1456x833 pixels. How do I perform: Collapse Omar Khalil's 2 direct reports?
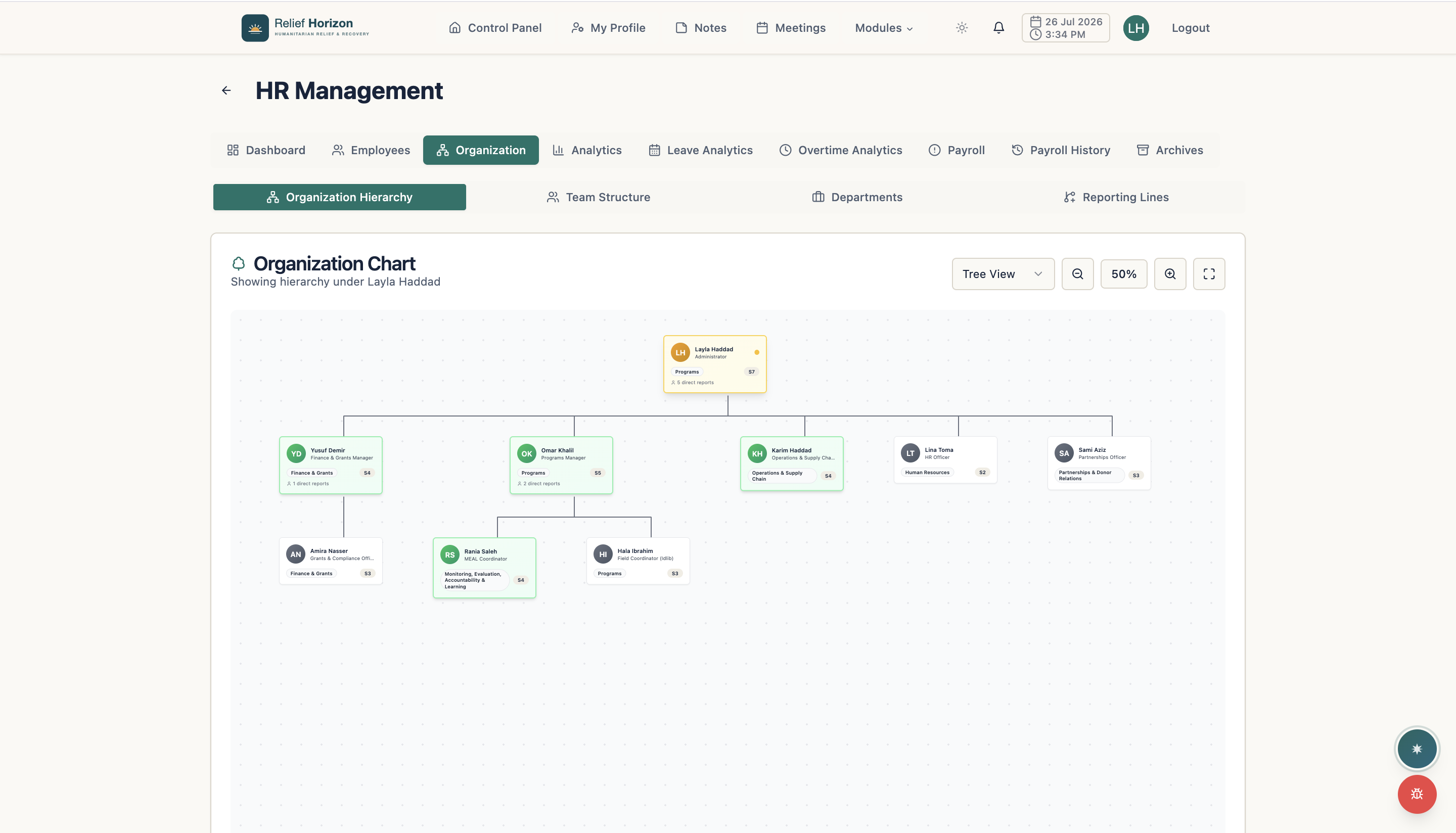[539, 483]
